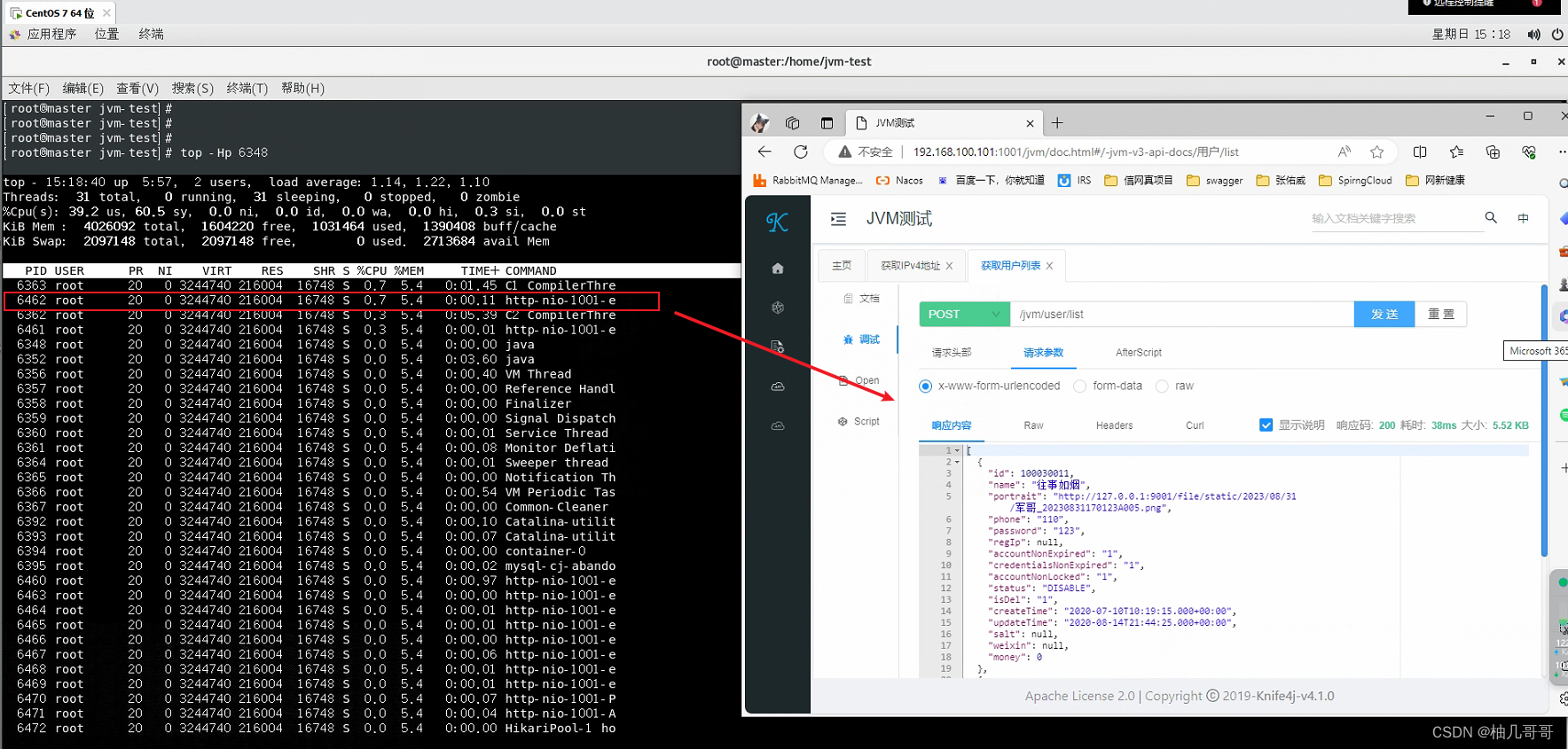Toggle vertical tab actions menu icon
Viewport: 1568px width, 749px height.
[x=827, y=123]
